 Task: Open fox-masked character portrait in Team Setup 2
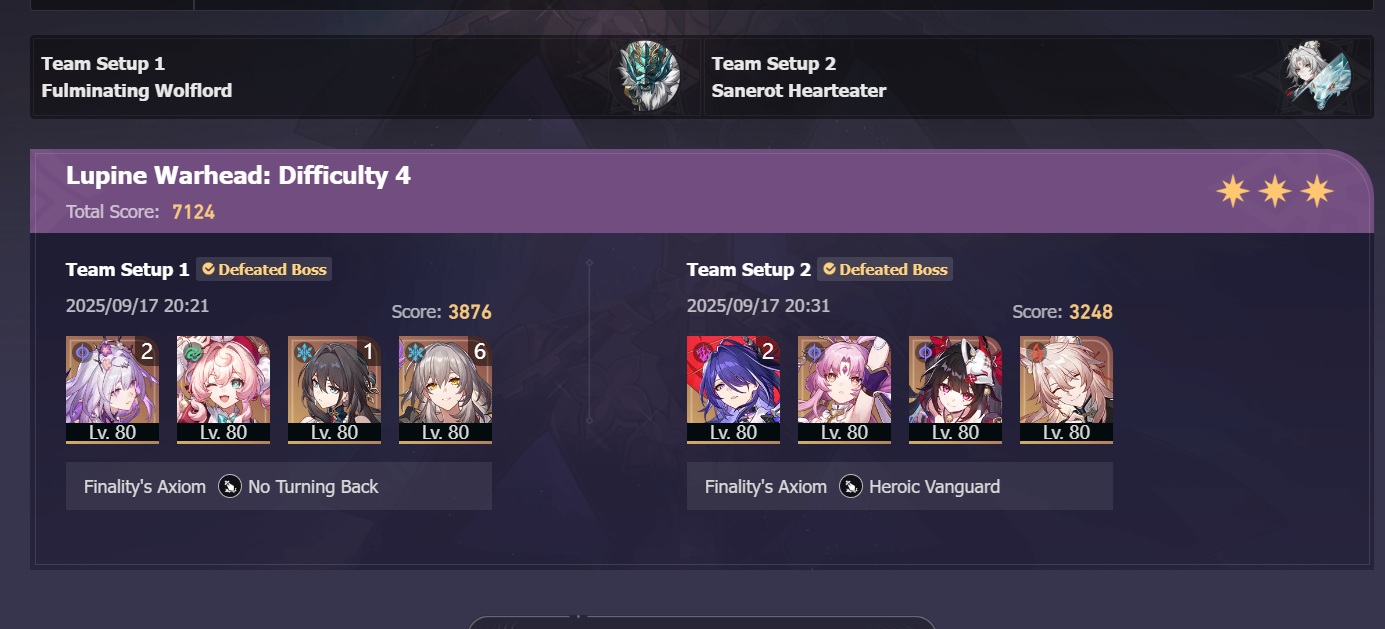[x=955, y=390]
